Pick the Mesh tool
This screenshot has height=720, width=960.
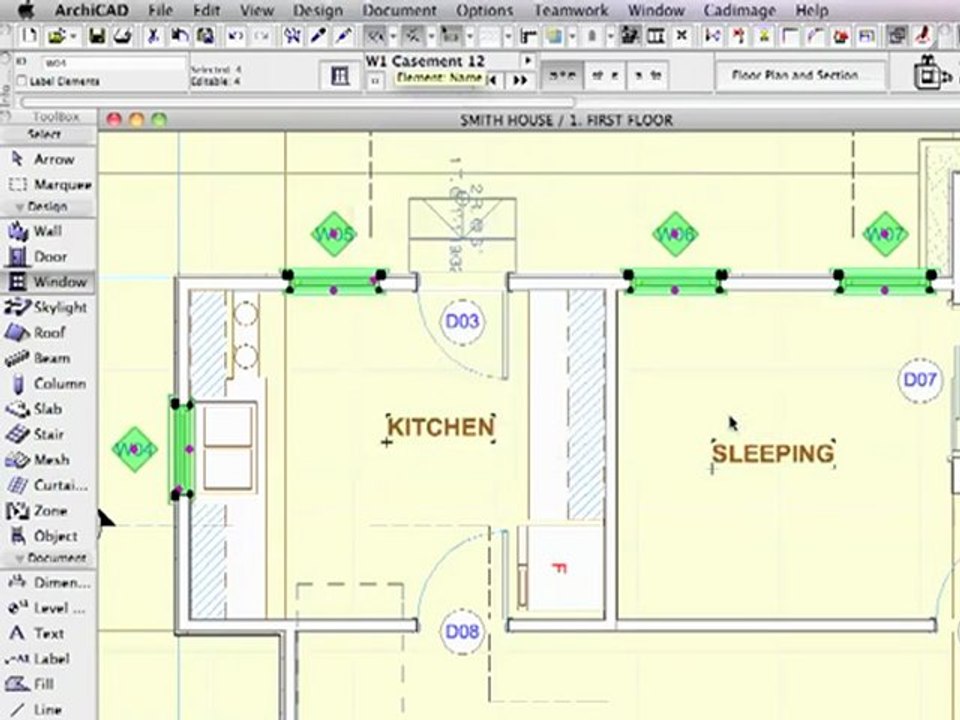pyautogui.click(x=48, y=460)
